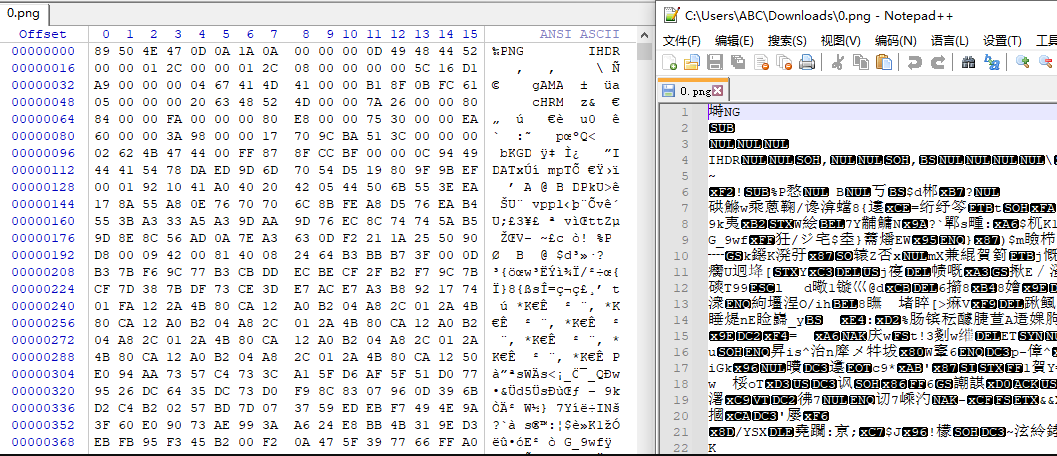Select the 0.png tab in Notepad++
Screen dimensions: 1057x456
point(694,91)
